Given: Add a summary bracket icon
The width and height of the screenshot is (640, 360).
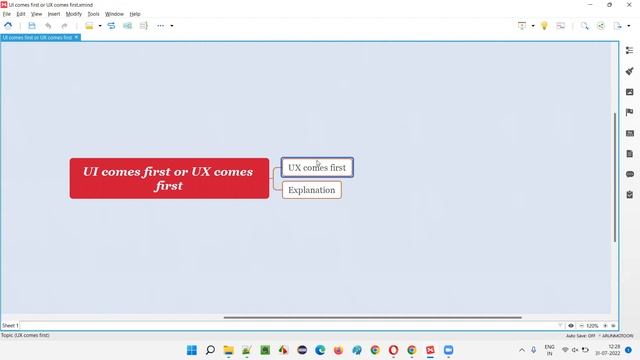Looking at the screenshot, I should [x=144, y=26].
